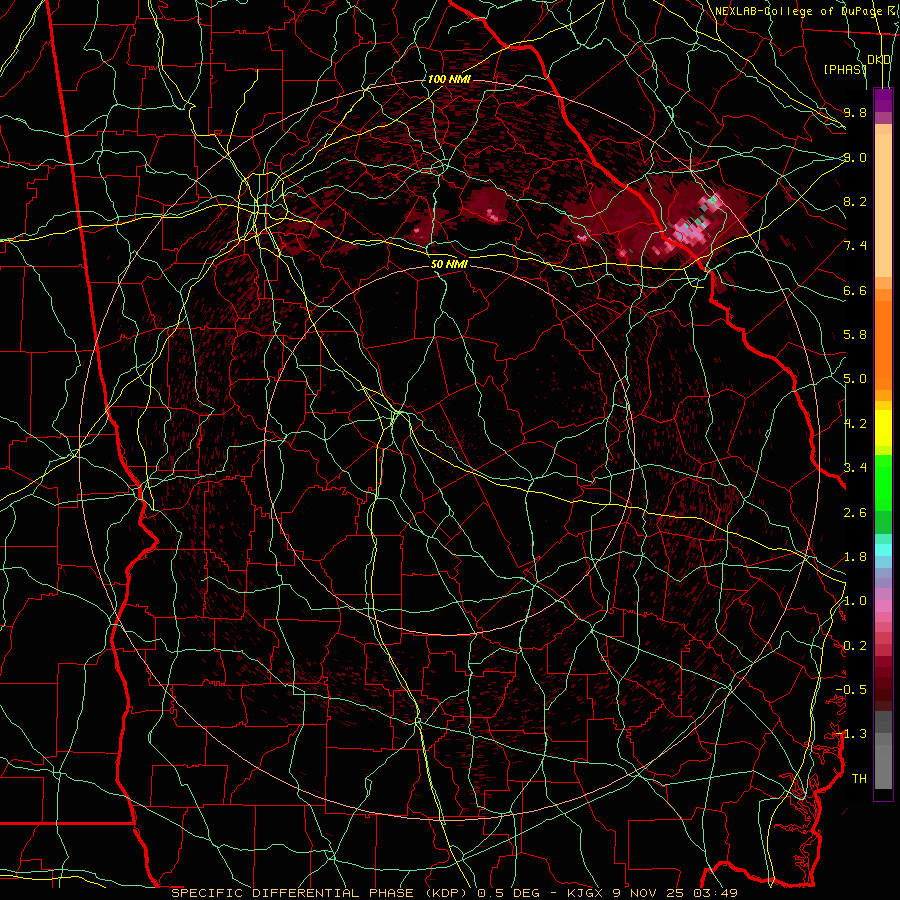Click the 9.0 value on the color scale
This screenshot has height=900, width=900.
tap(855, 157)
